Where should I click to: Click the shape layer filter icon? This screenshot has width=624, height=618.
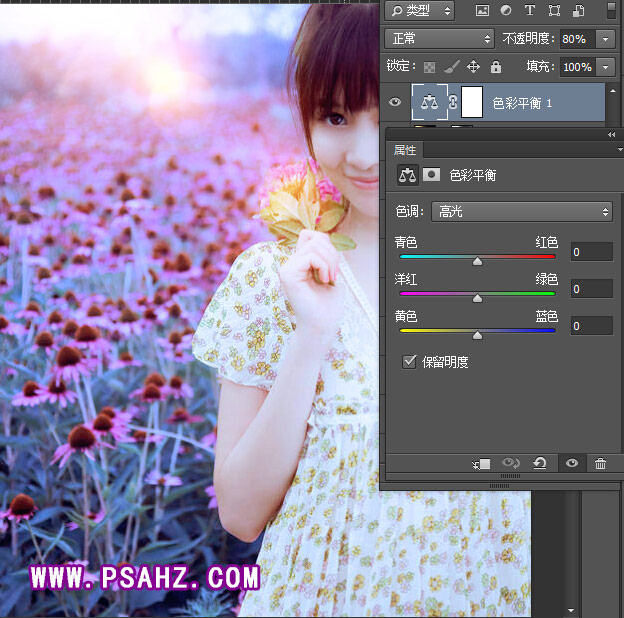click(554, 11)
